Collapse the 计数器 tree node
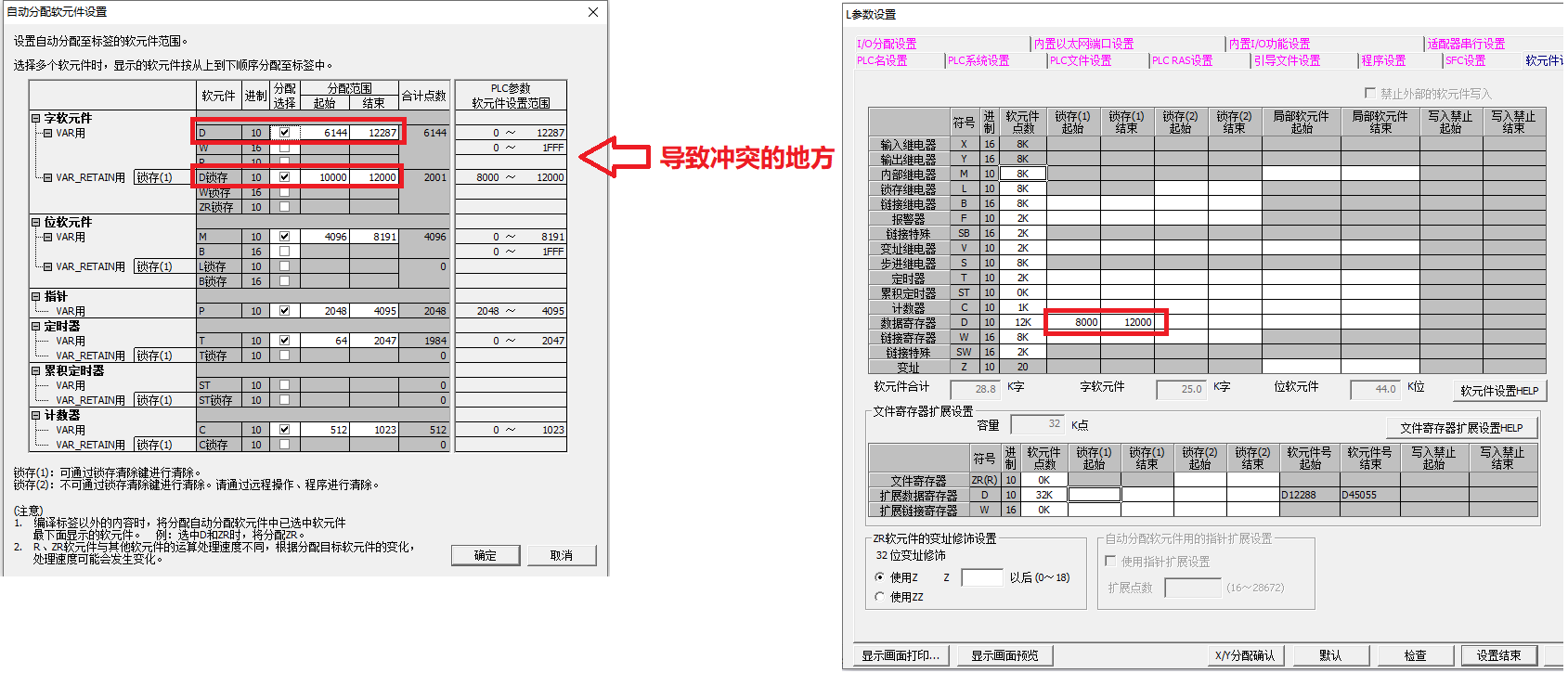1568x673 pixels. point(36,416)
